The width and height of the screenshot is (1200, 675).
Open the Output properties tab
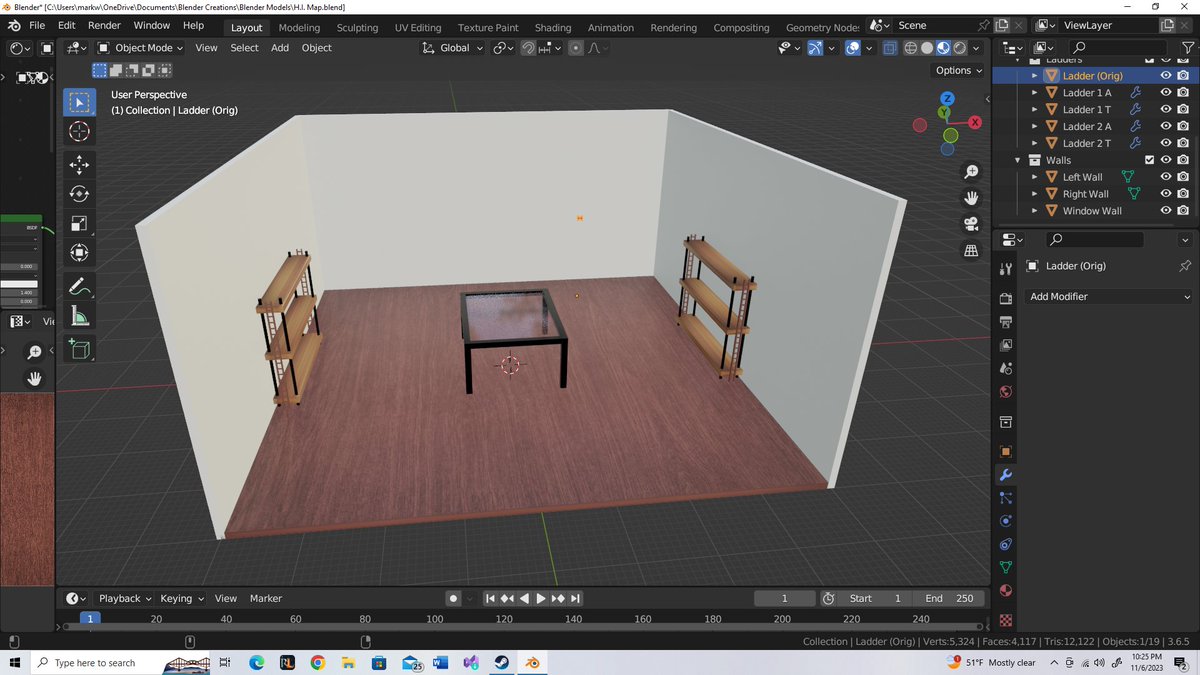coord(1006,322)
